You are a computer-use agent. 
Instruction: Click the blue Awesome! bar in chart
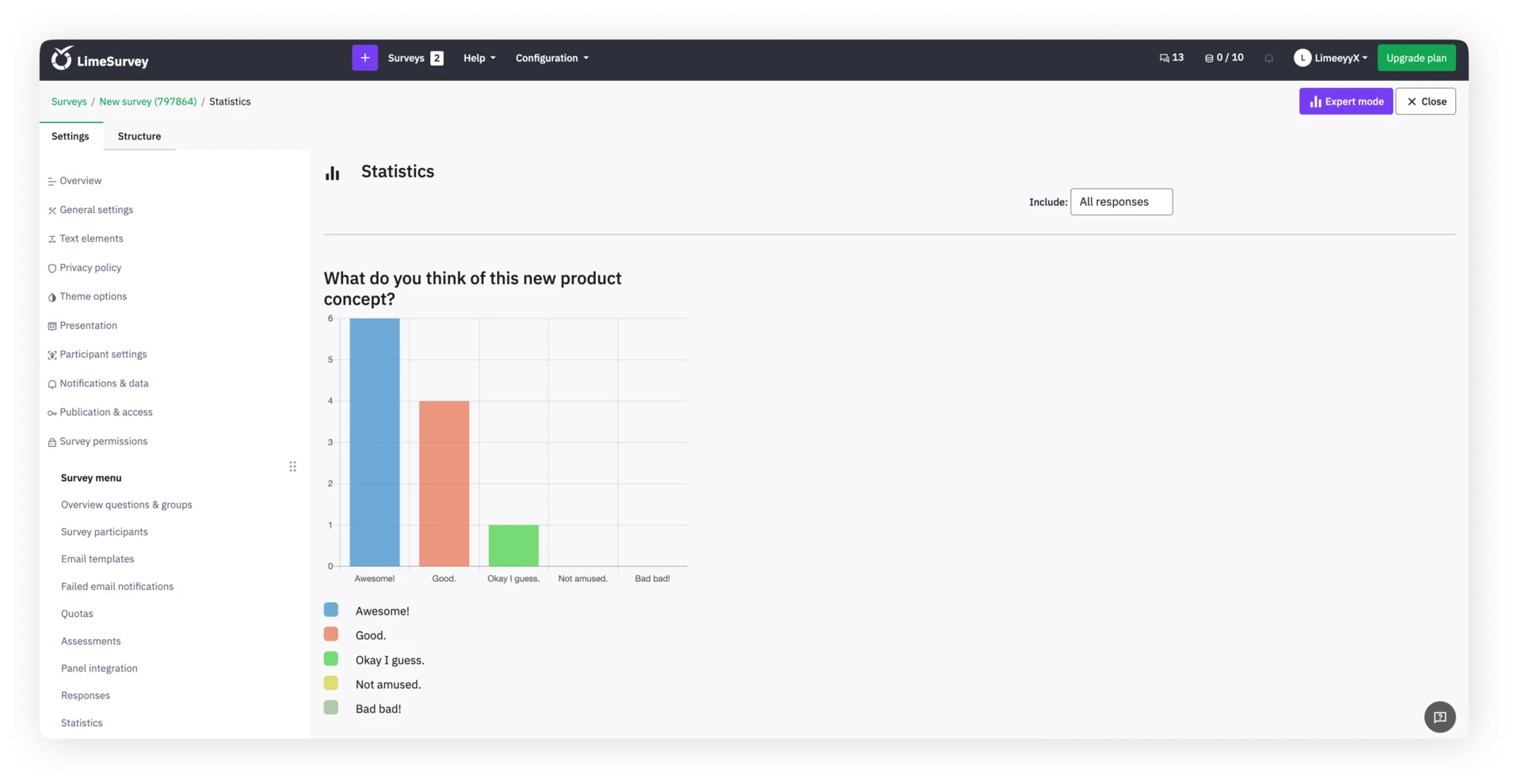pyautogui.click(x=375, y=442)
